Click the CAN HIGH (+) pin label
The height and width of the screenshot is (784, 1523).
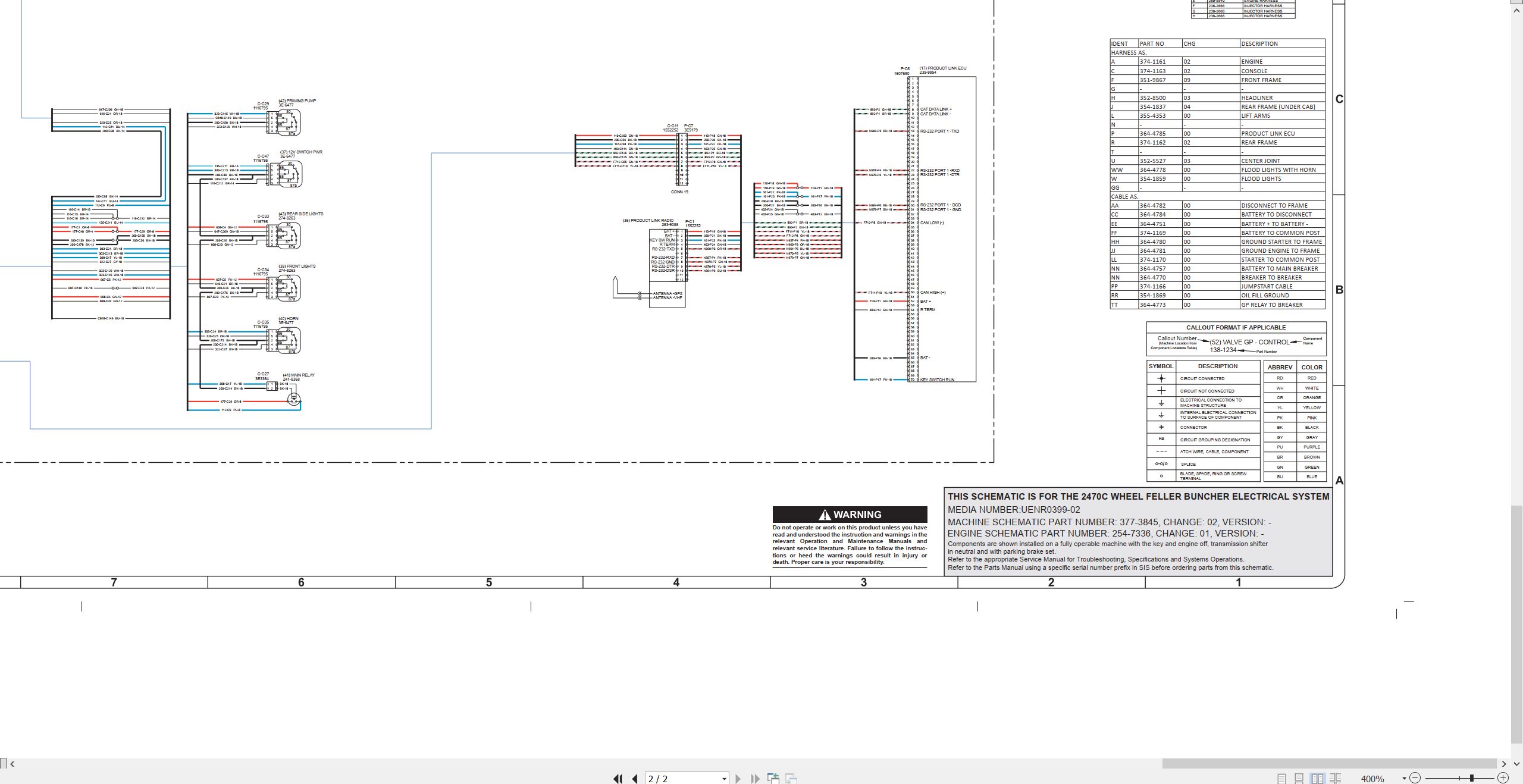(x=933, y=293)
